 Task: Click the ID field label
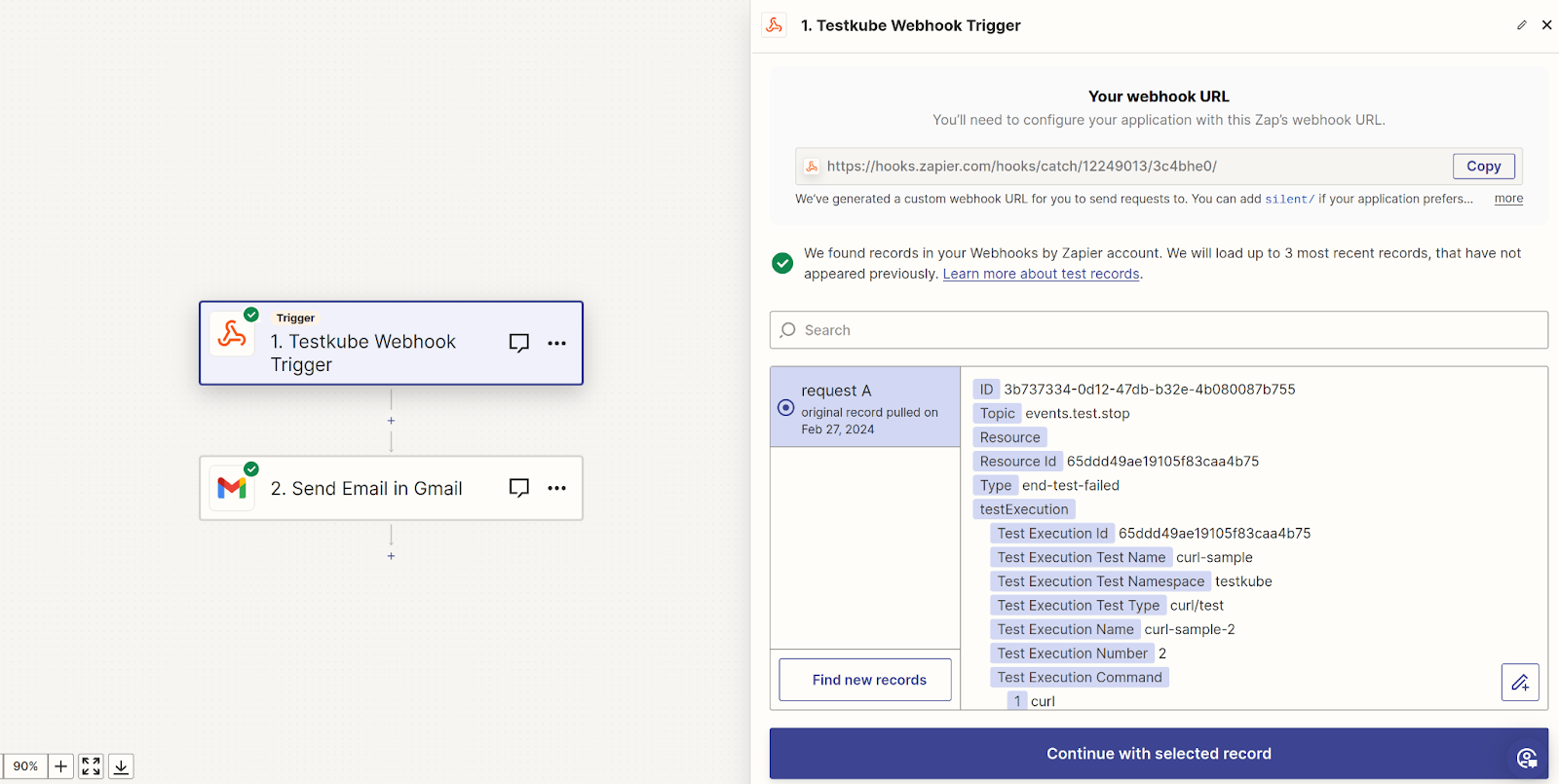click(x=986, y=390)
